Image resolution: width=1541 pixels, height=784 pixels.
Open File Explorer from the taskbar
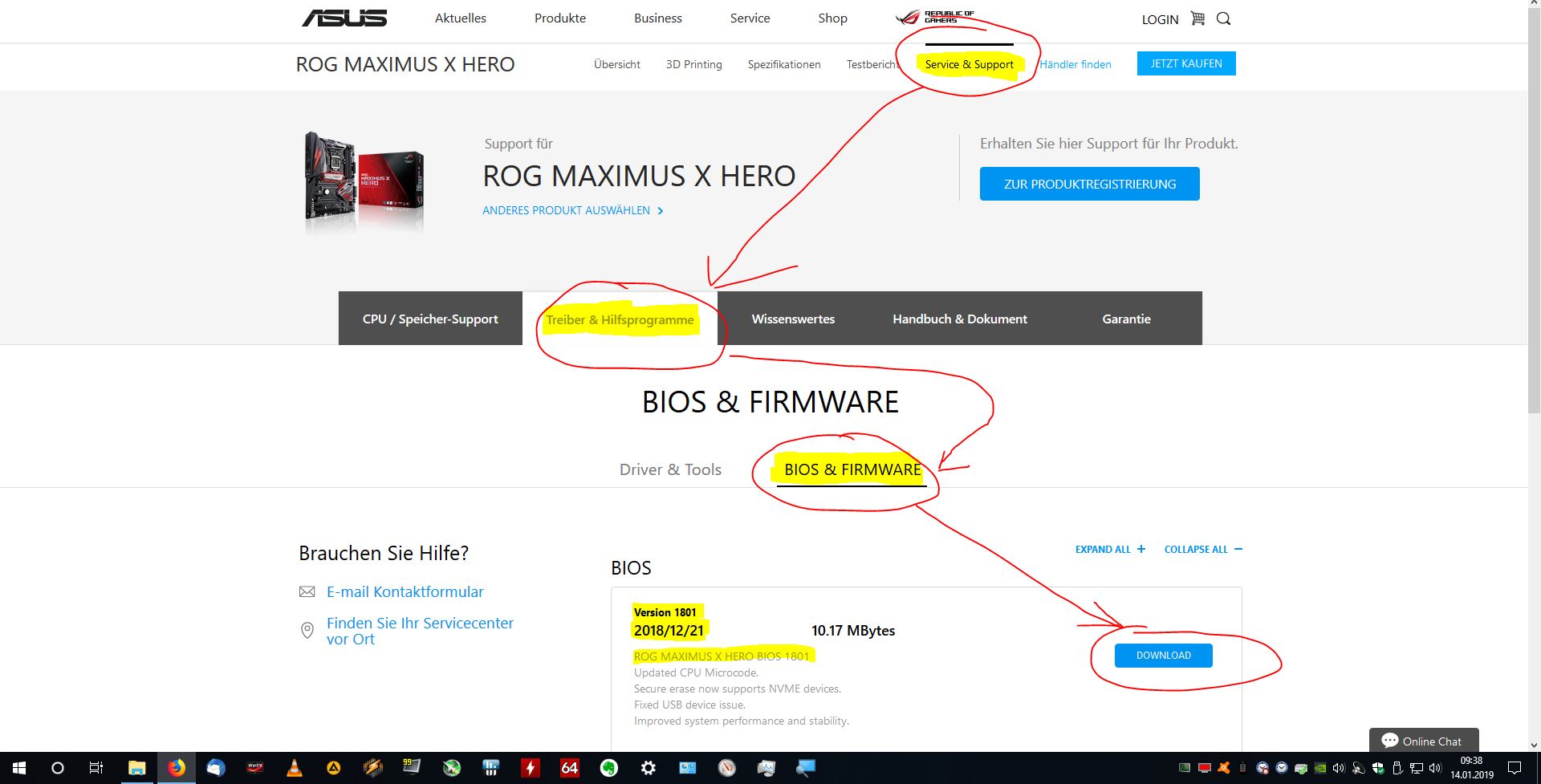(x=136, y=768)
